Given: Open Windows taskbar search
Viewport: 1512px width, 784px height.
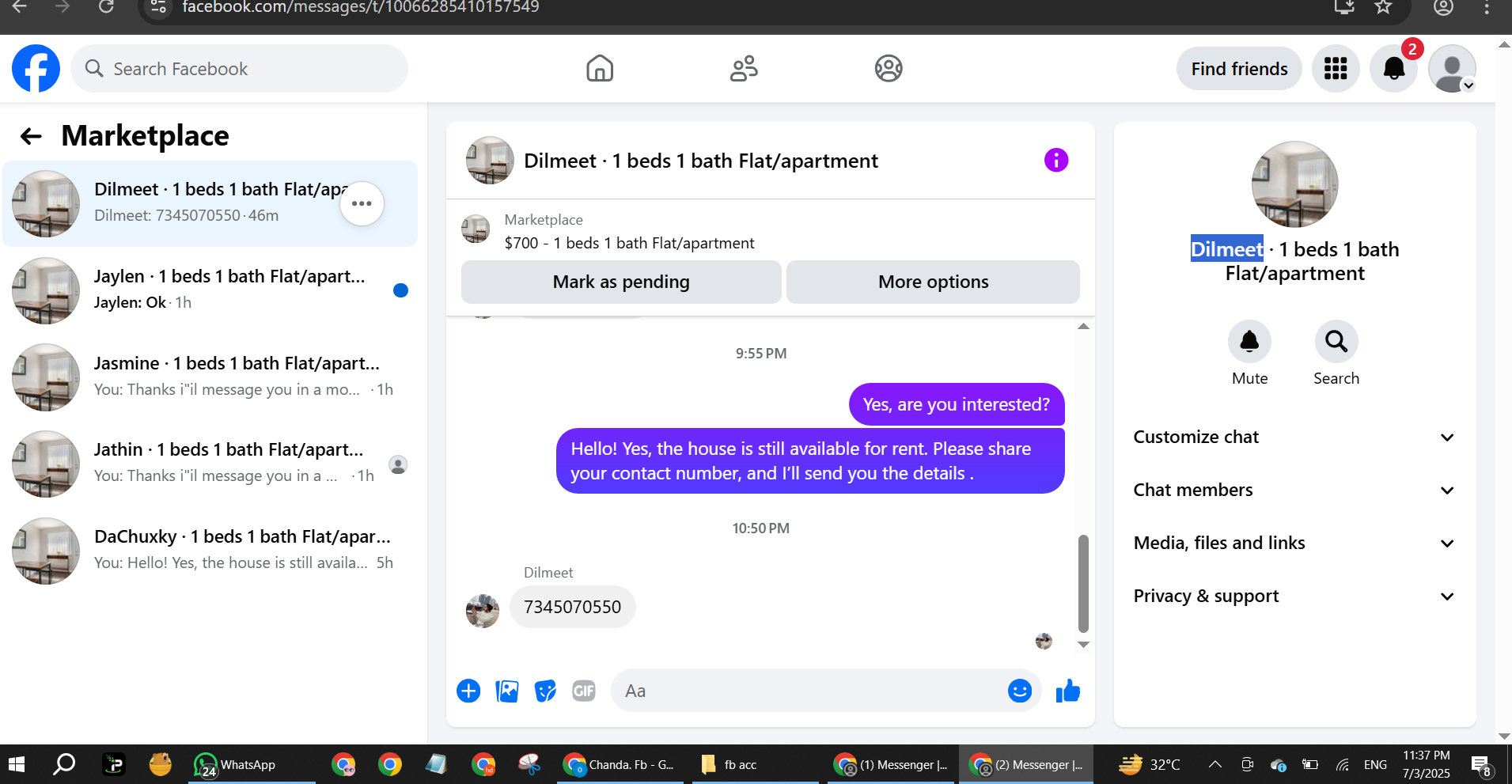Looking at the screenshot, I should coord(64,764).
